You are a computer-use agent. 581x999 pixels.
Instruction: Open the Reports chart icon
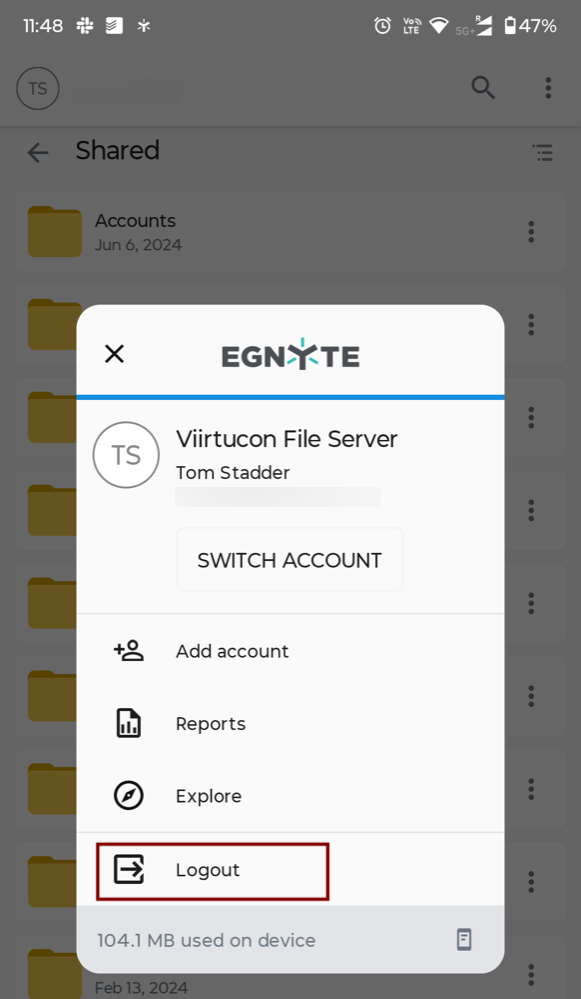(x=129, y=723)
